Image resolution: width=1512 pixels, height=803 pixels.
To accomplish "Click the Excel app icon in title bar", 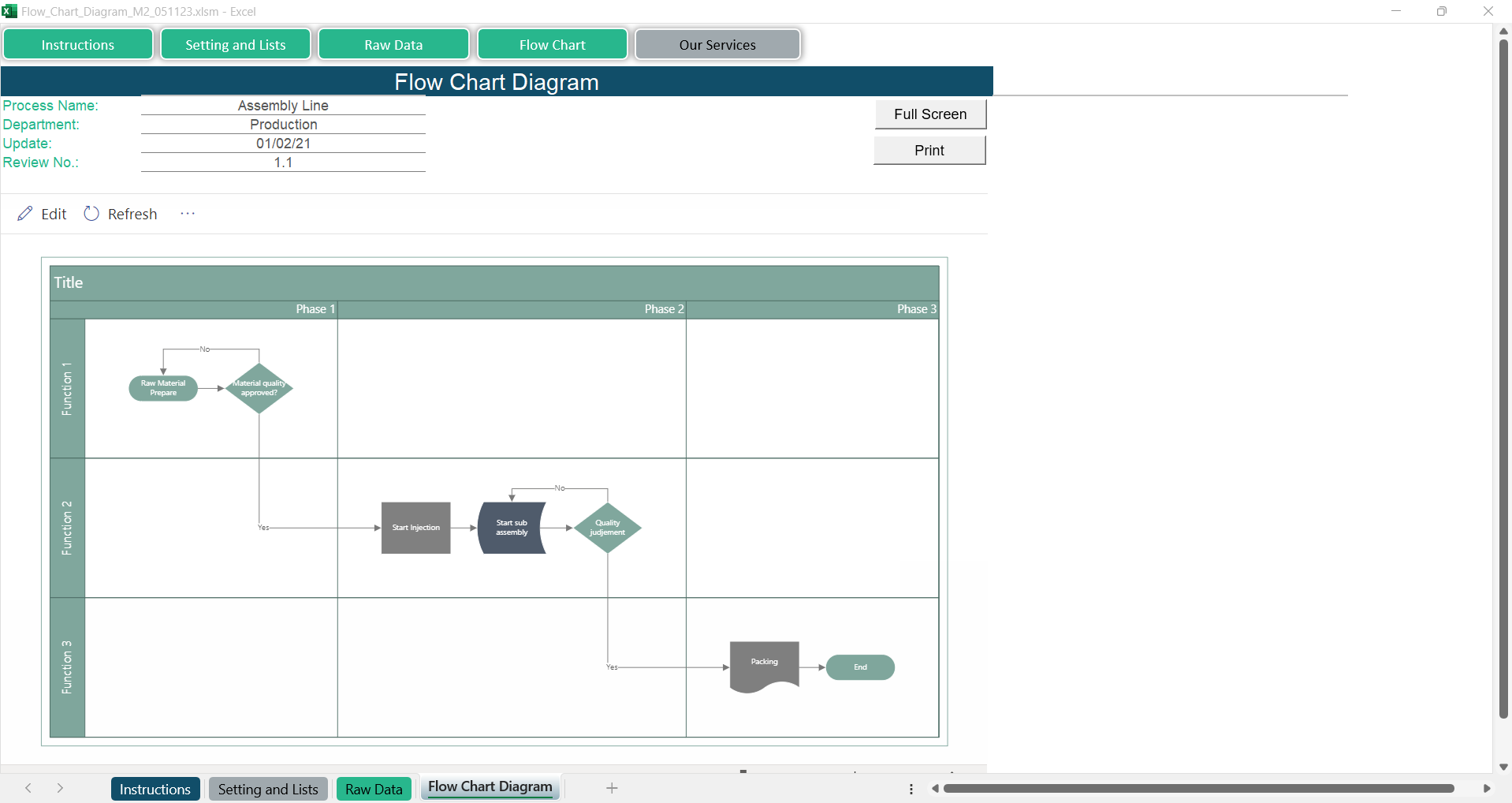I will [9, 11].
